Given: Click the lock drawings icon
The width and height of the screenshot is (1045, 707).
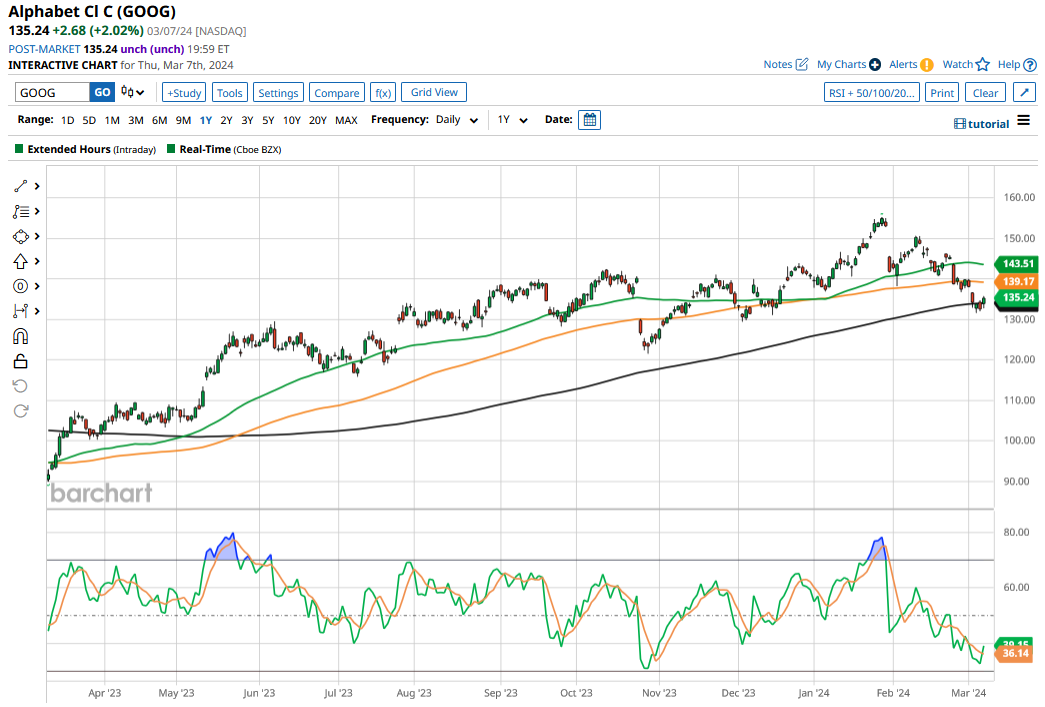Looking at the screenshot, I should click(21, 361).
